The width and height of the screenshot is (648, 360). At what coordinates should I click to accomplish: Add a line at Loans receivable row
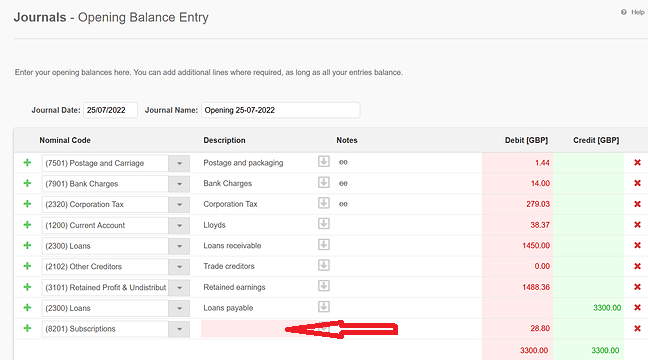27,246
